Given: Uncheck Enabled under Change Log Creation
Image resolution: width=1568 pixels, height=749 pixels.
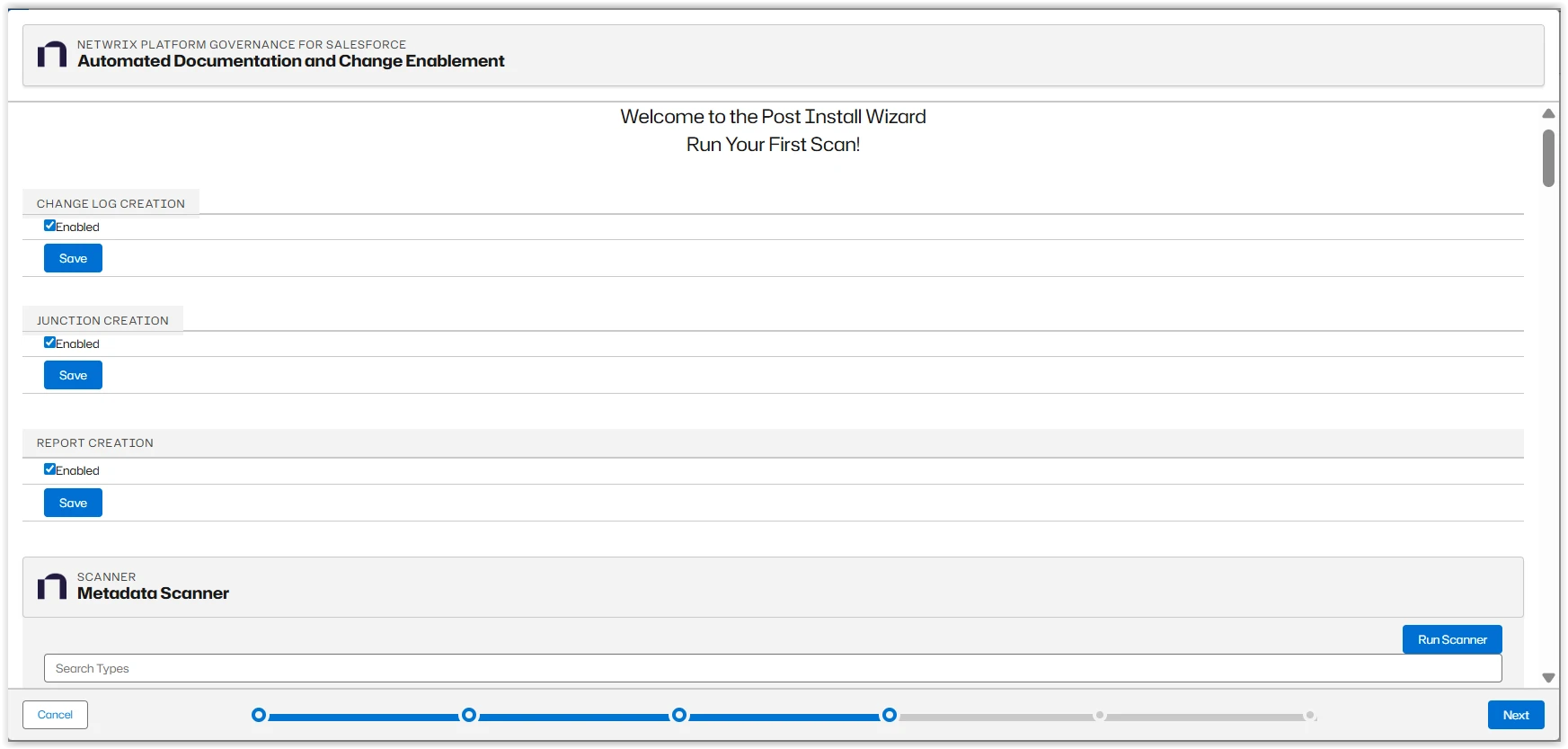Looking at the screenshot, I should [x=50, y=226].
